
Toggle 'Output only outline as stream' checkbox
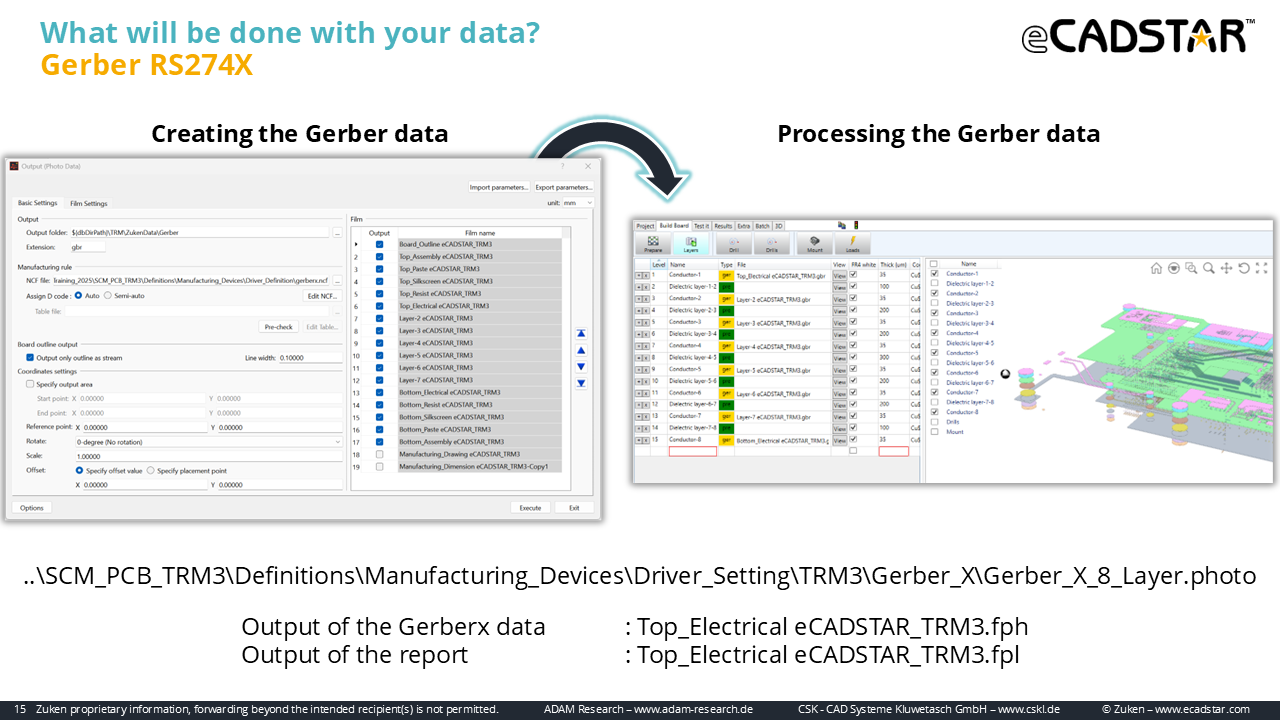point(30,357)
